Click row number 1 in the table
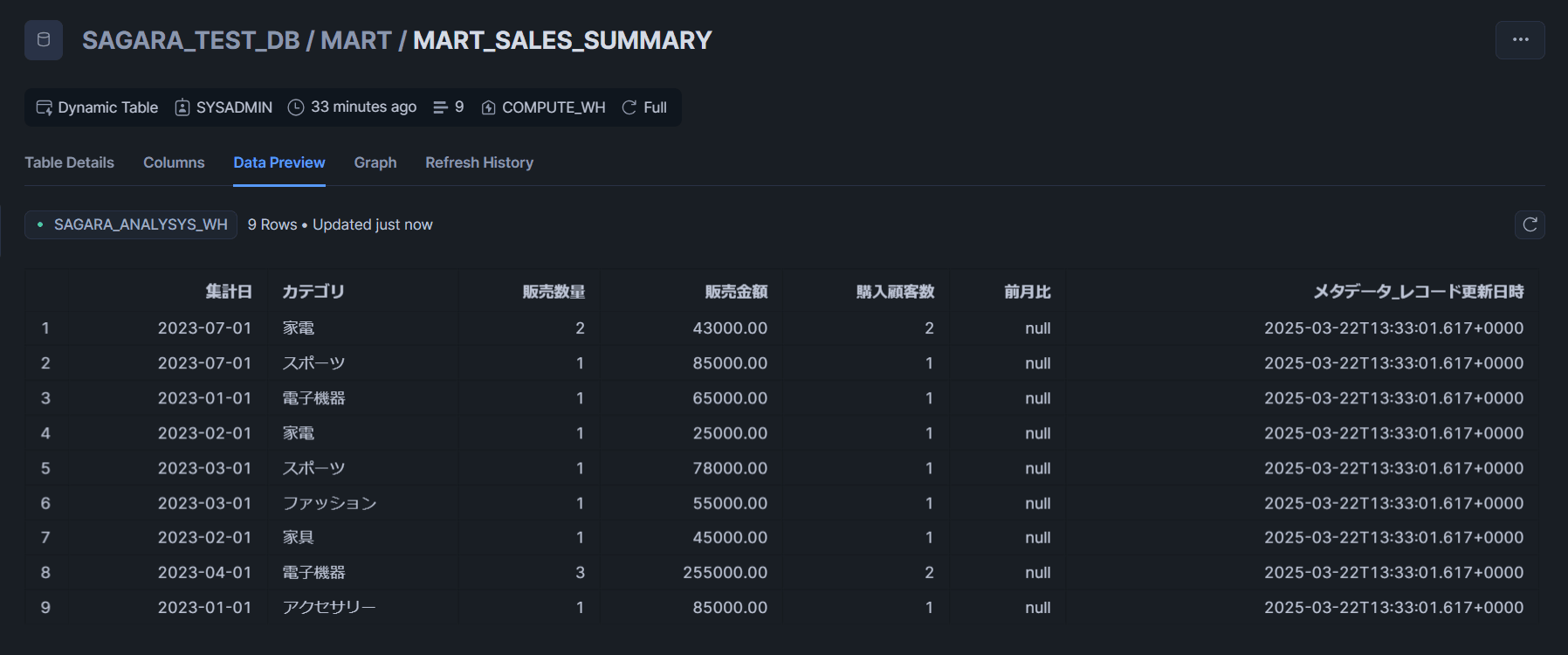This screenshot has width=1568, height=655. 45,328
